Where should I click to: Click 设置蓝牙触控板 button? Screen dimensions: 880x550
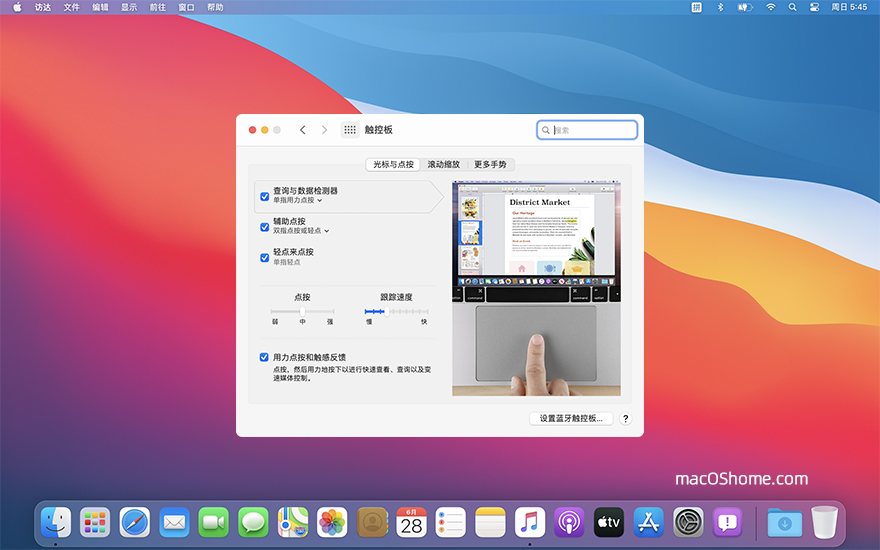[571, 419]
